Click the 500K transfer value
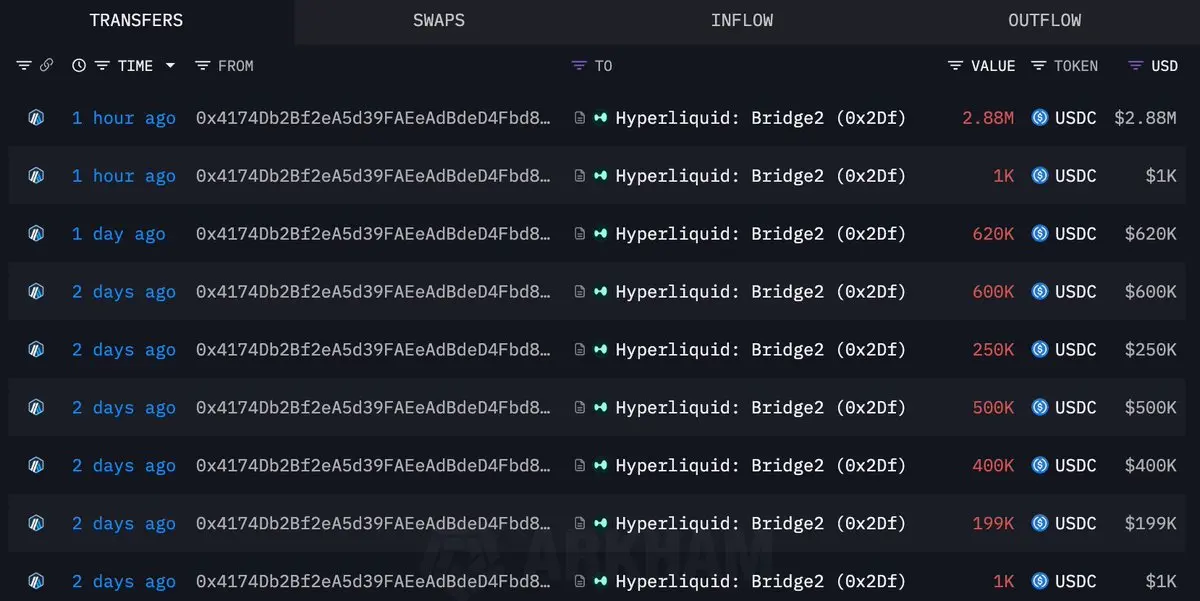The image size is (1200, 601). [x=993, y=408]
